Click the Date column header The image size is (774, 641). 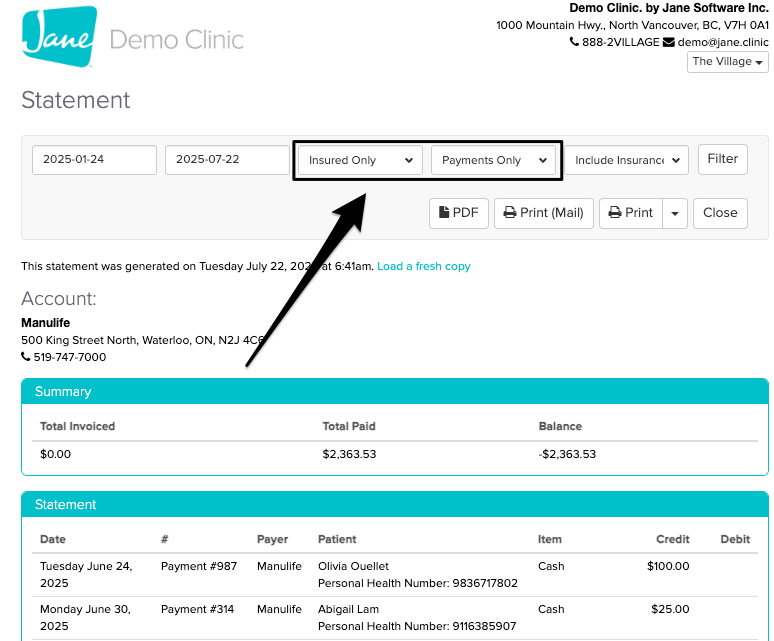tap(53, 539)
